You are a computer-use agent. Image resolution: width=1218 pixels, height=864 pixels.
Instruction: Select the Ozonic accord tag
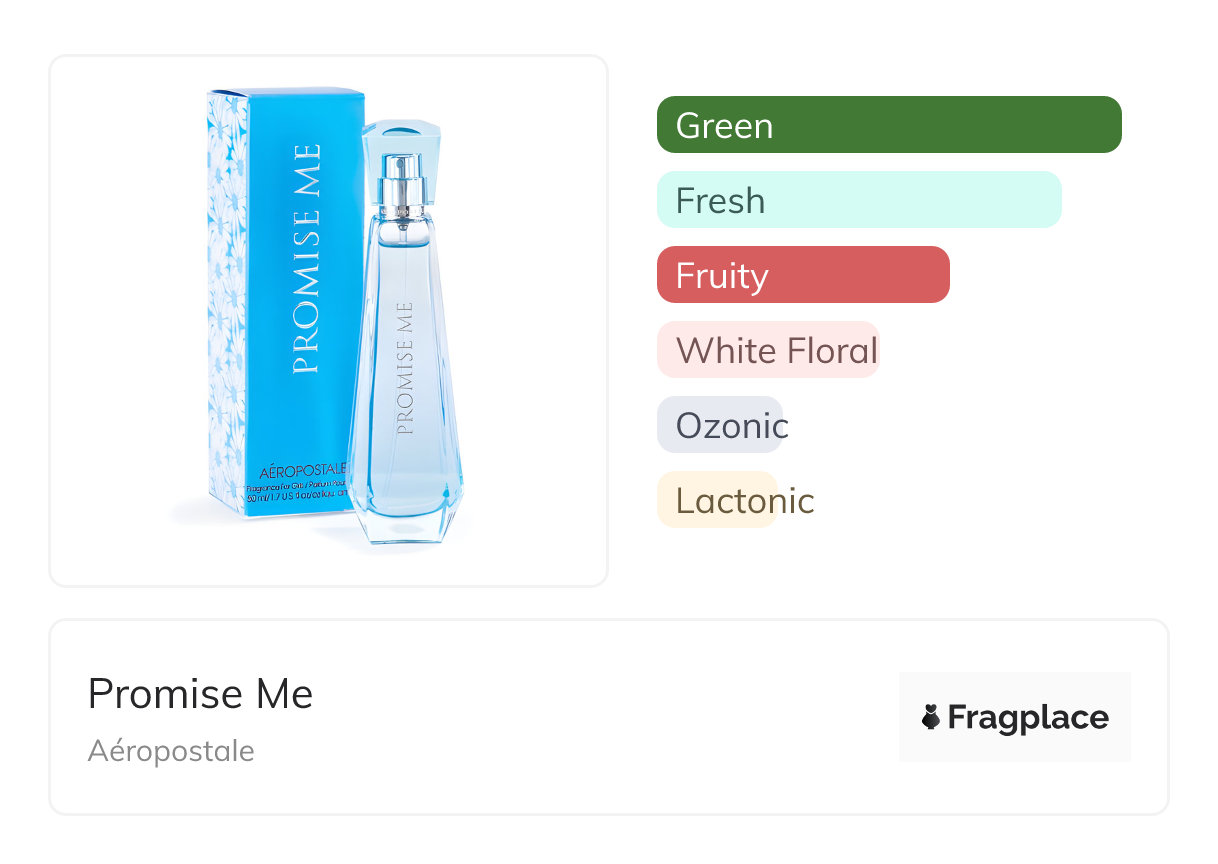coord(721,425)
